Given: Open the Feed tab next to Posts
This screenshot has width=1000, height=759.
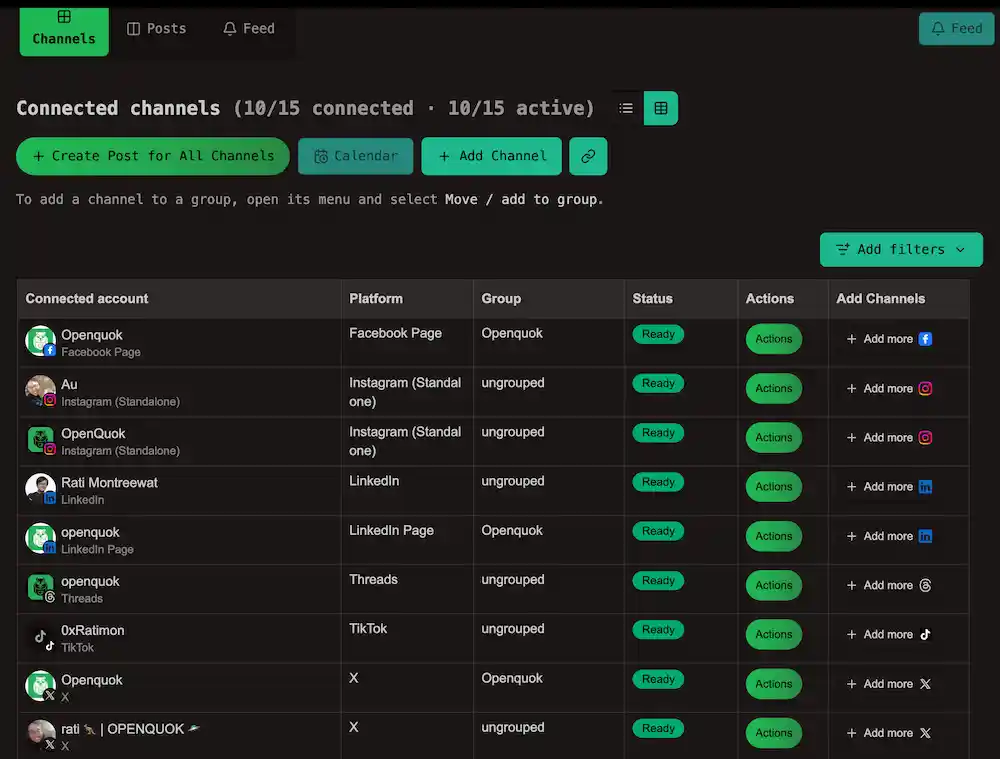Looking at the screenshot, I should tap(249, 29).
